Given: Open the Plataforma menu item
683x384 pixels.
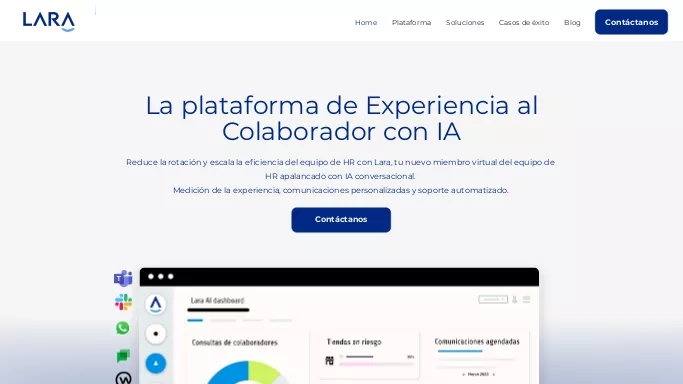Looking at the screenshot, I should click(x=411, y=22).
